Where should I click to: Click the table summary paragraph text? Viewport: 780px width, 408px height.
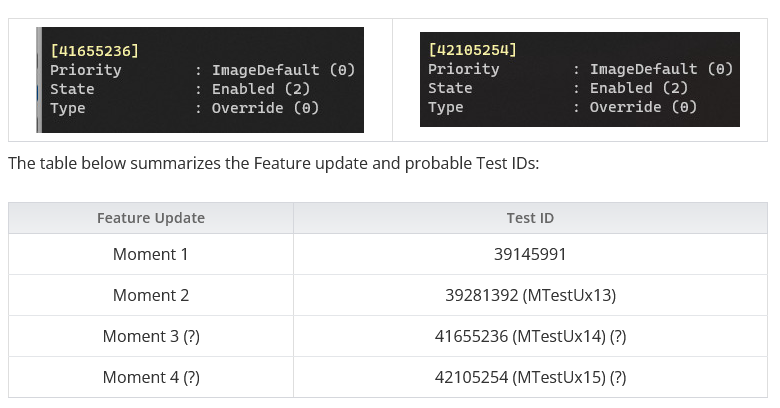point(273,164)
